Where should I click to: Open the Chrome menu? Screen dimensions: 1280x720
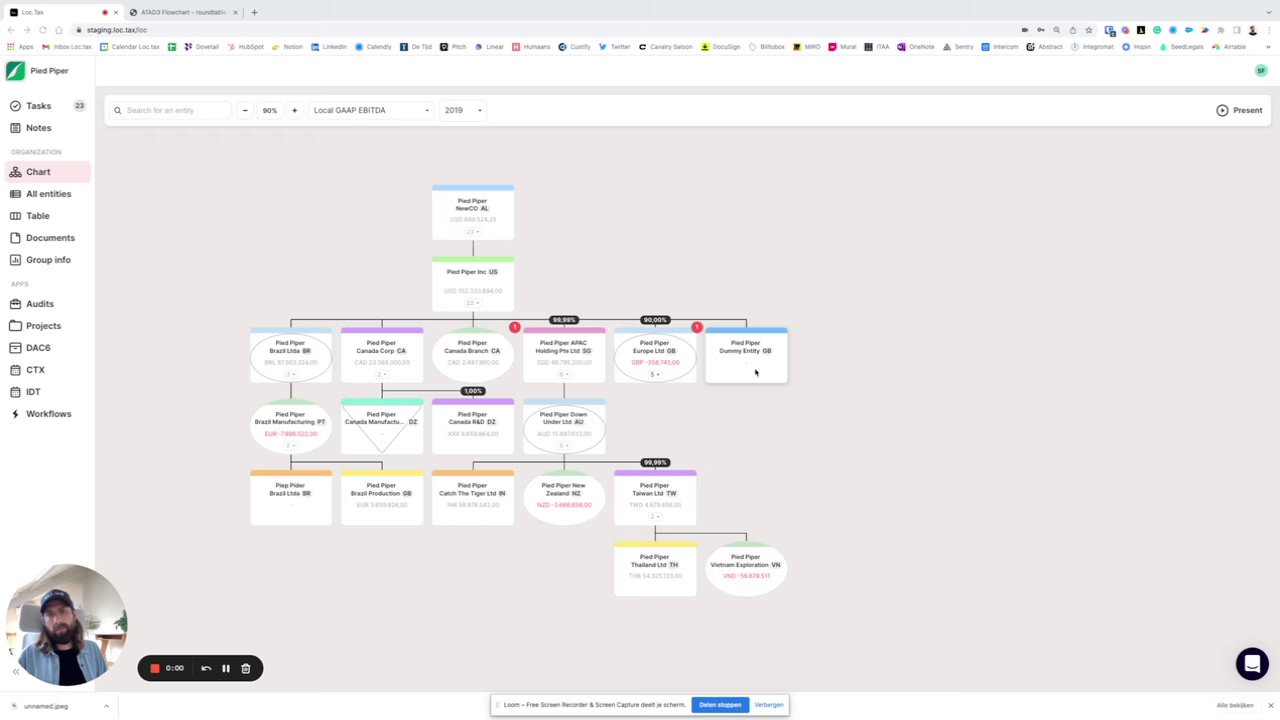tap(1268, 30)
